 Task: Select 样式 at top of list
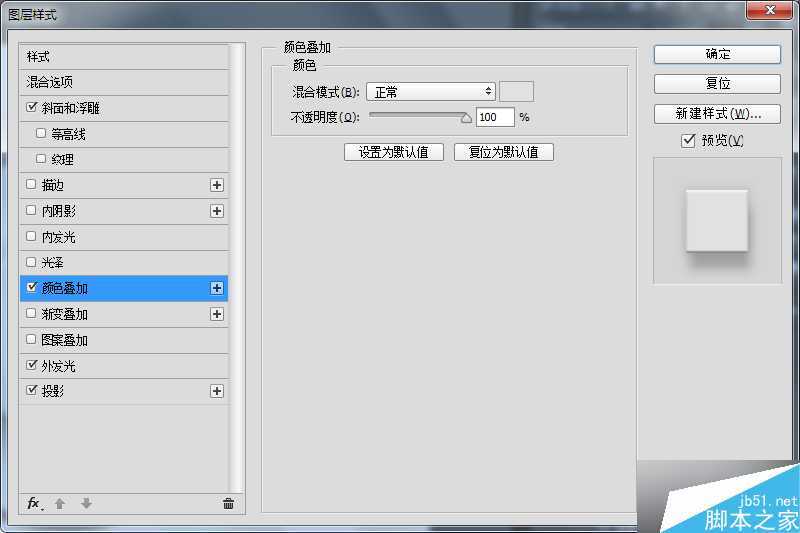[x=38, y=56]
